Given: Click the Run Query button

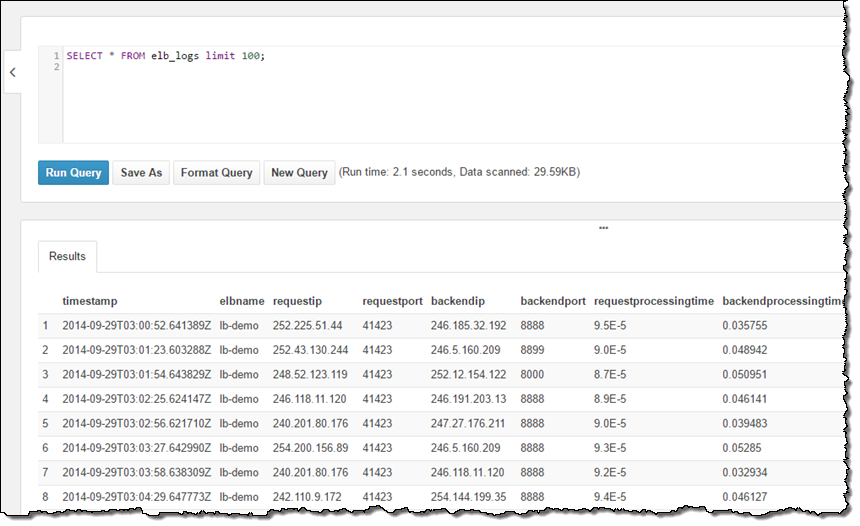Looking at the screenshot, I should [x=73, y=172].
